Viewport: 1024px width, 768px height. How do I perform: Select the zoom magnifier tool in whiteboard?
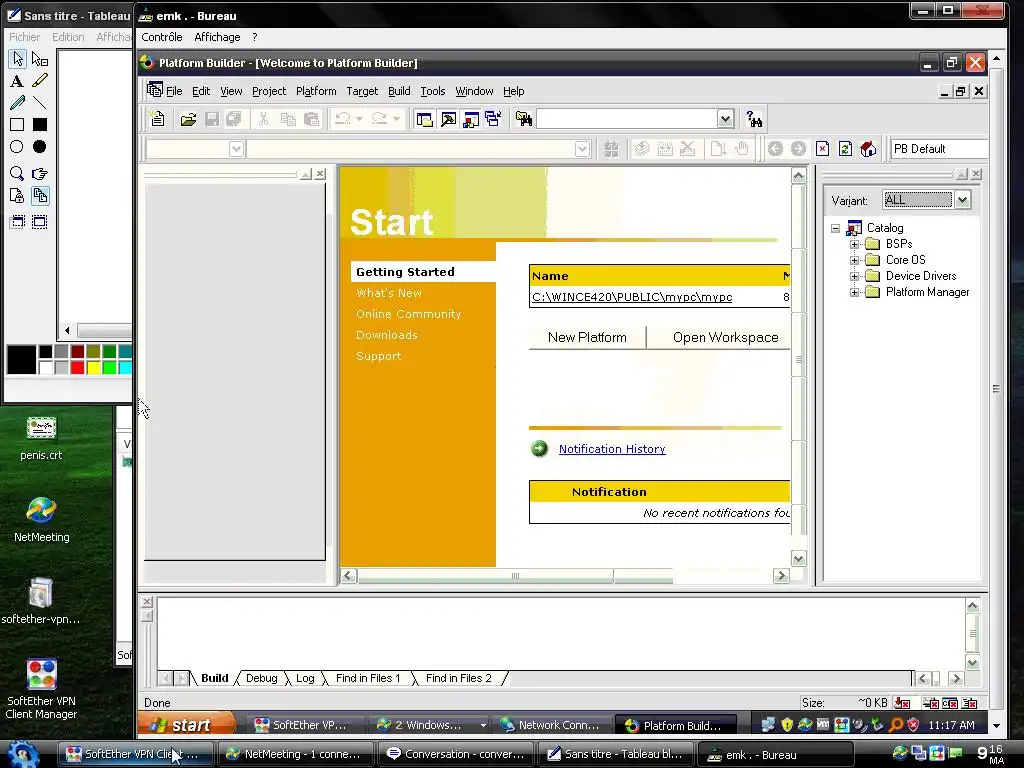tap(17, 174)
